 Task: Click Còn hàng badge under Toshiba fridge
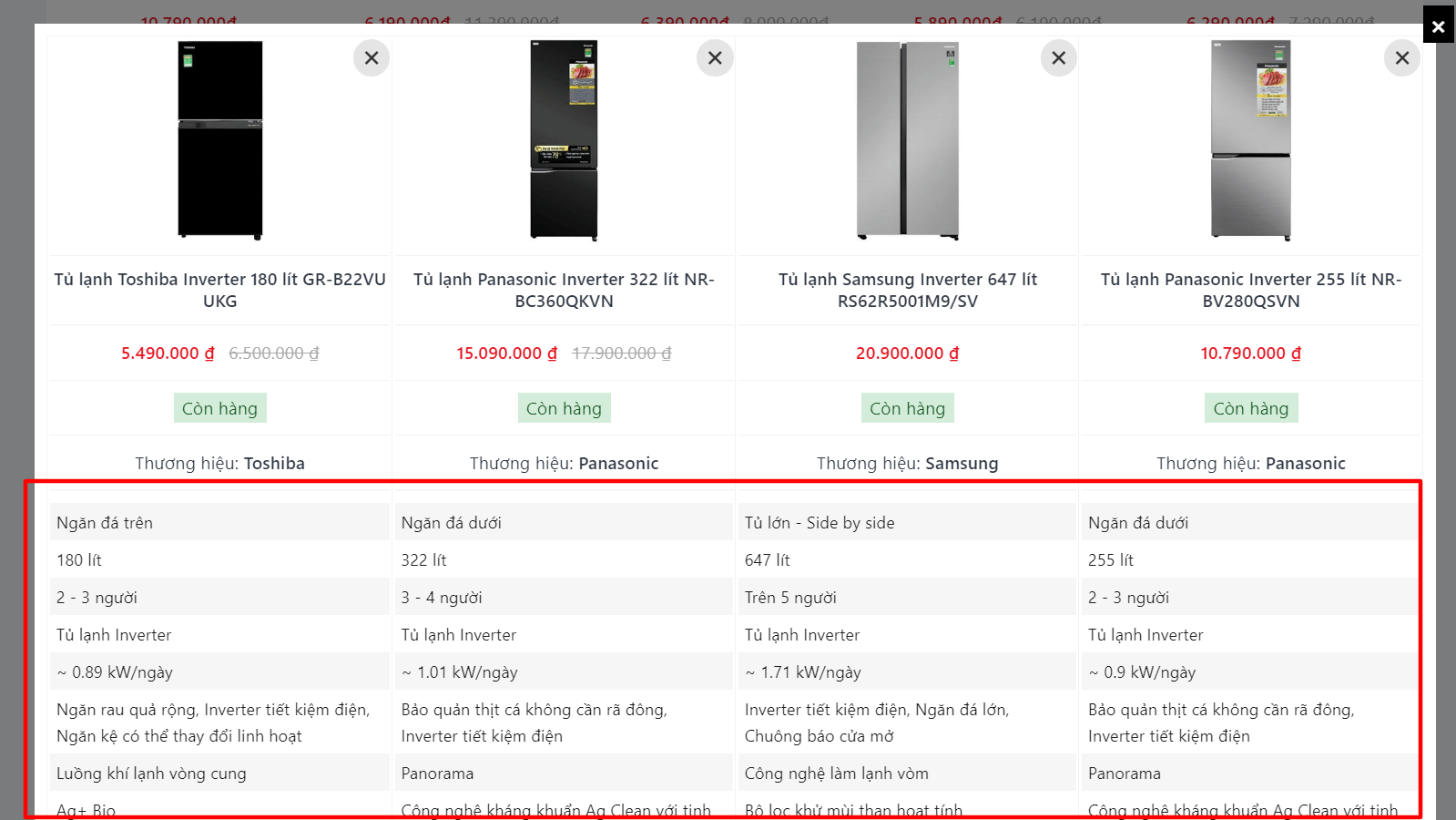(219, 408)
